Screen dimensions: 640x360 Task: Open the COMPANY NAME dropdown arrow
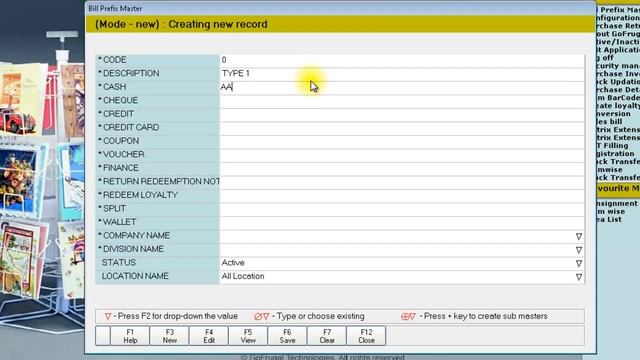tap(578, 236)
